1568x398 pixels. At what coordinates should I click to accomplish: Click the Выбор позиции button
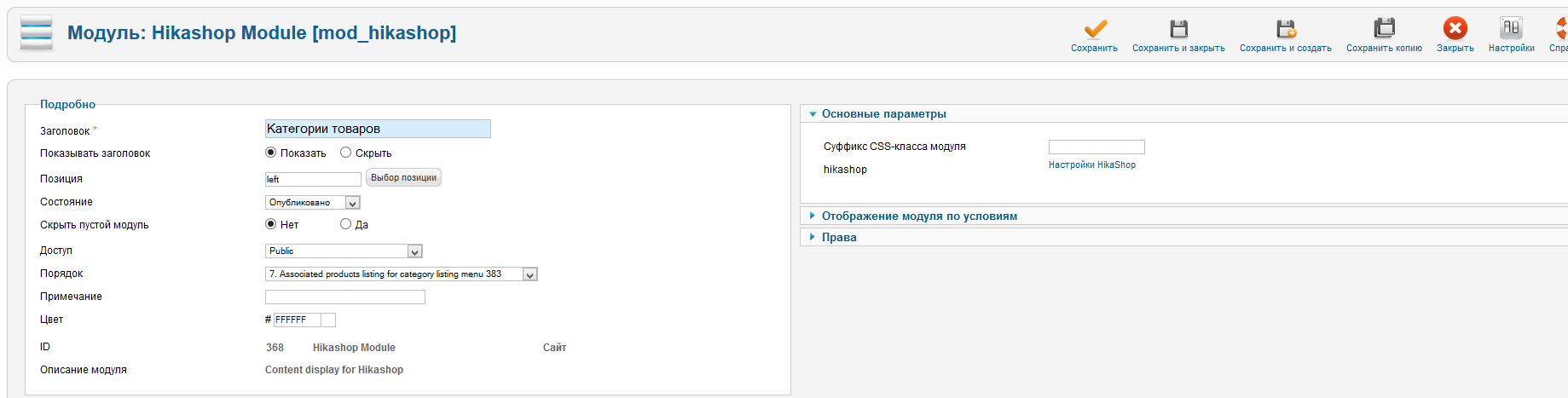403,178
